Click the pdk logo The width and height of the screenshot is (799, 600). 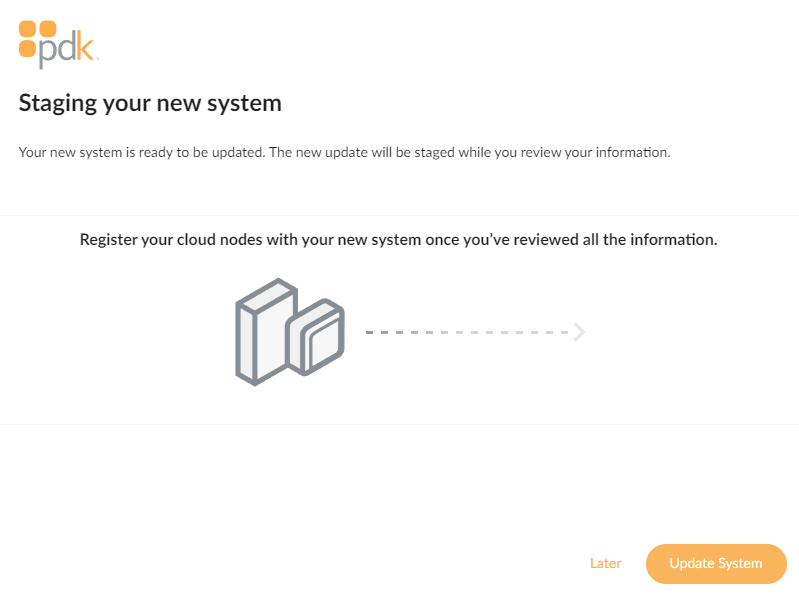pyautogui.click(x=57, y=44)
